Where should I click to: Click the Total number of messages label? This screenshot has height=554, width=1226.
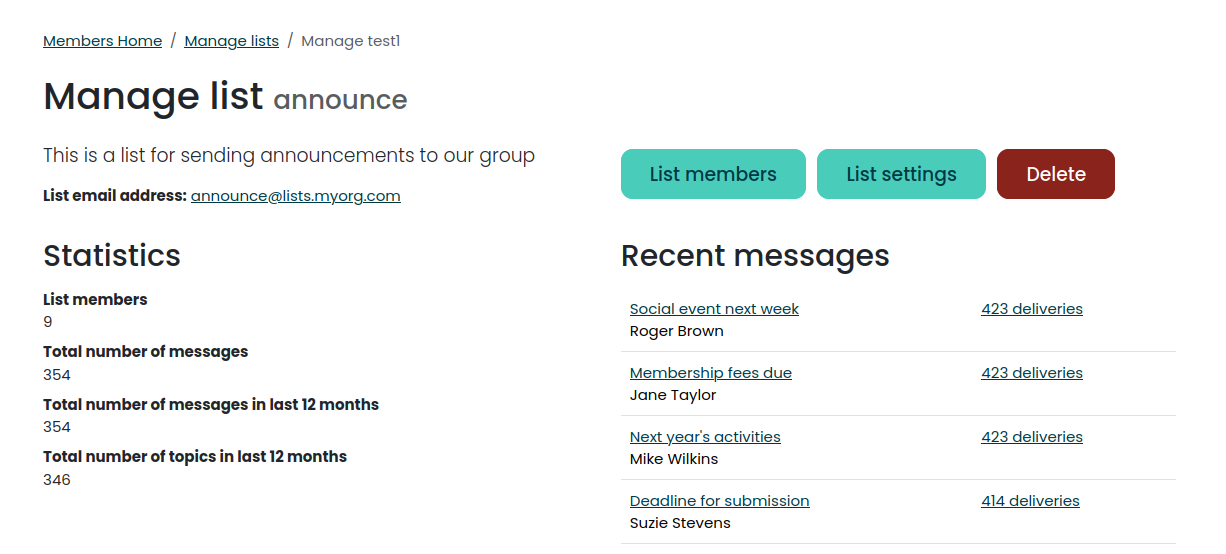pos(145,352)
